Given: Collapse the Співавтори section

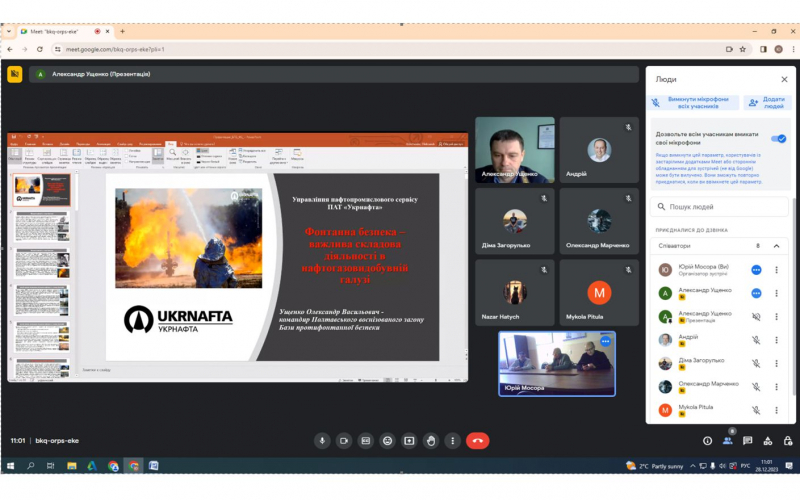Looking at the screenshot, I should (x=777, y=246).
